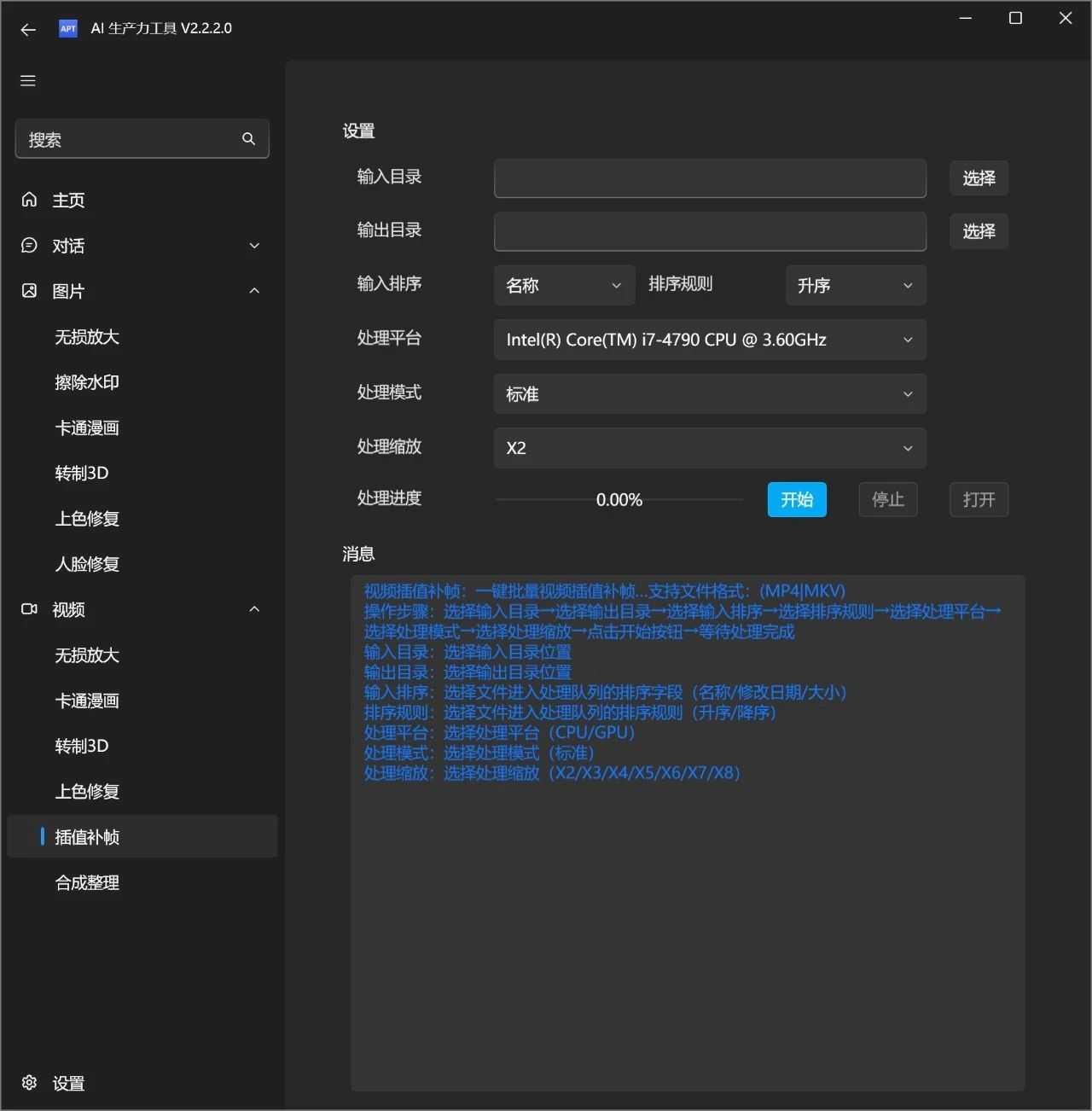
Task: Click the 设置 gear icon
Action: (x=30, y=1083)
